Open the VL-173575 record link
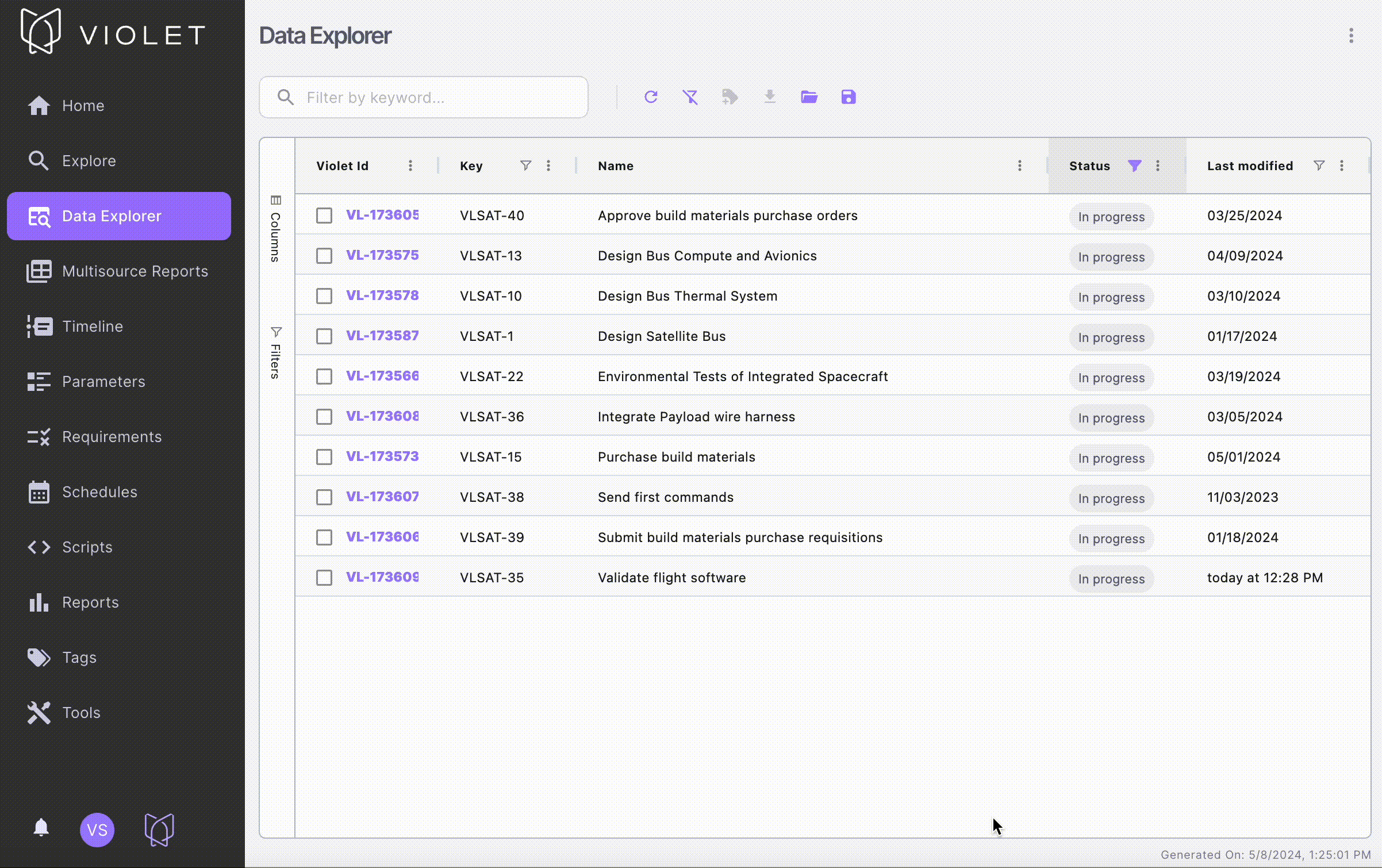This screenshot has width=1382, height=868. [382, 255]
